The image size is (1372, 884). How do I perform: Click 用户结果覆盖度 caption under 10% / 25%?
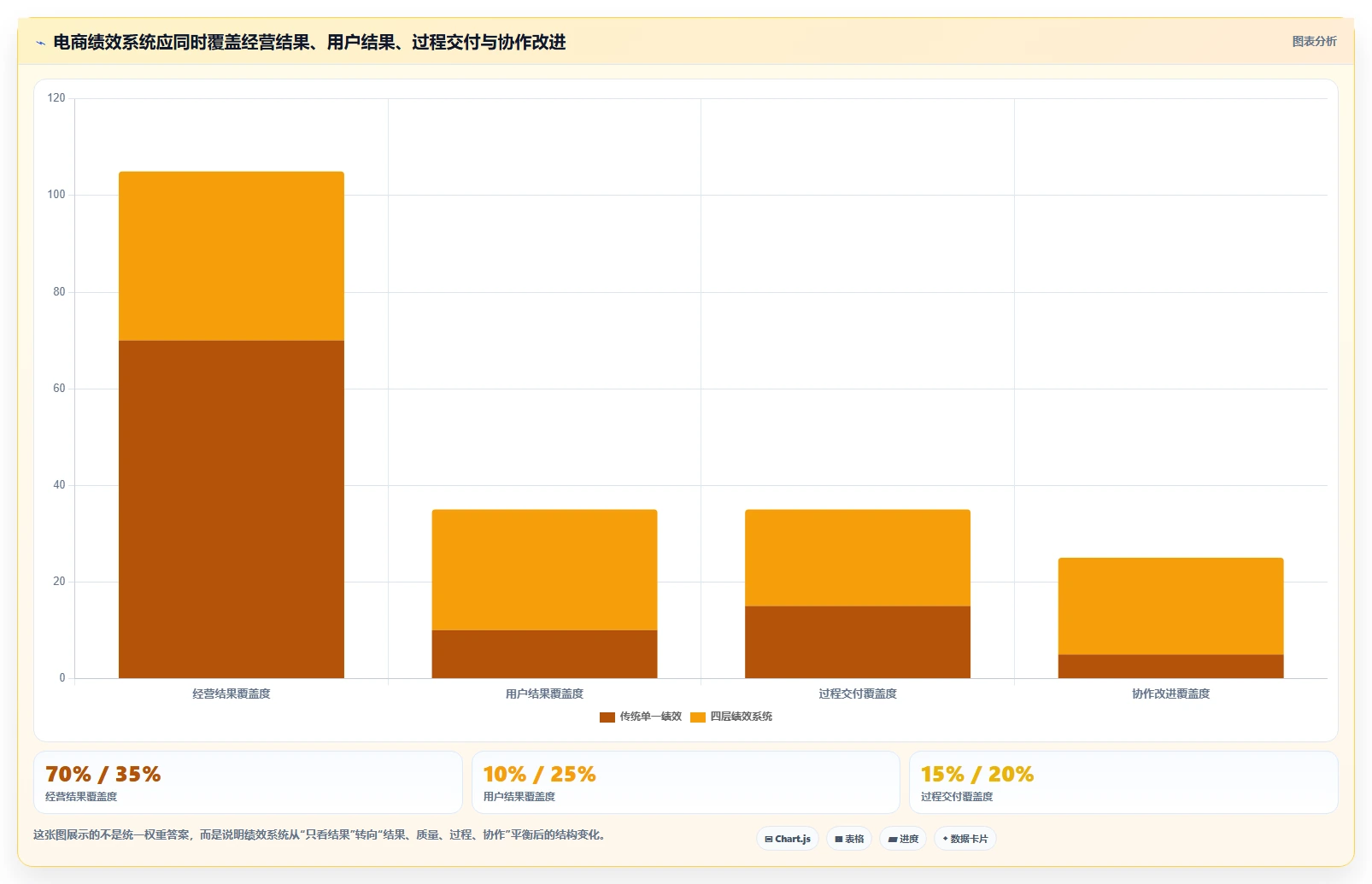pos(519,797)
